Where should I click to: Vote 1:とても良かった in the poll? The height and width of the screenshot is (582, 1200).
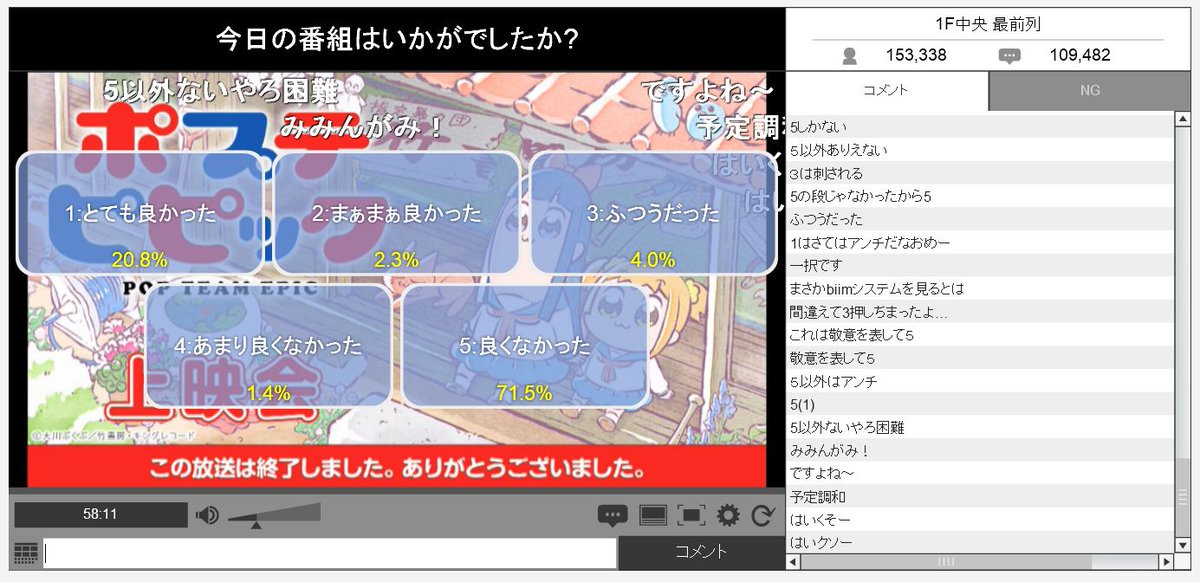pyautogui.click(x=140, y=213)
